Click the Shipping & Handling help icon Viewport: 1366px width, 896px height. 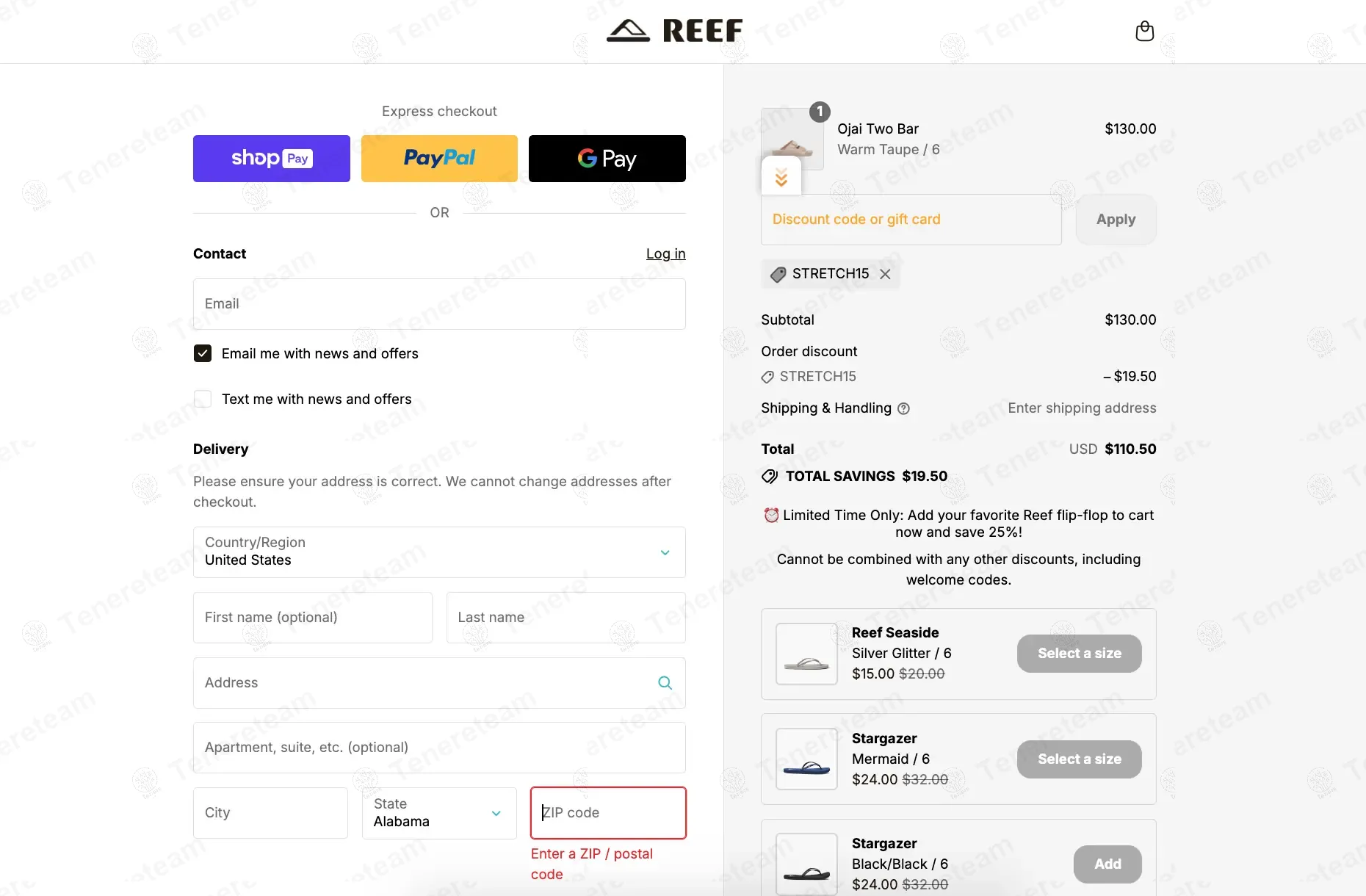click(904, 409)
